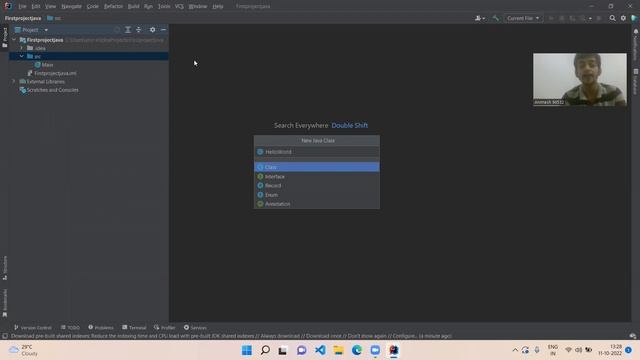Open the Profiler tool window
This screenshot has height=360, width=640.
pos(164,327)
